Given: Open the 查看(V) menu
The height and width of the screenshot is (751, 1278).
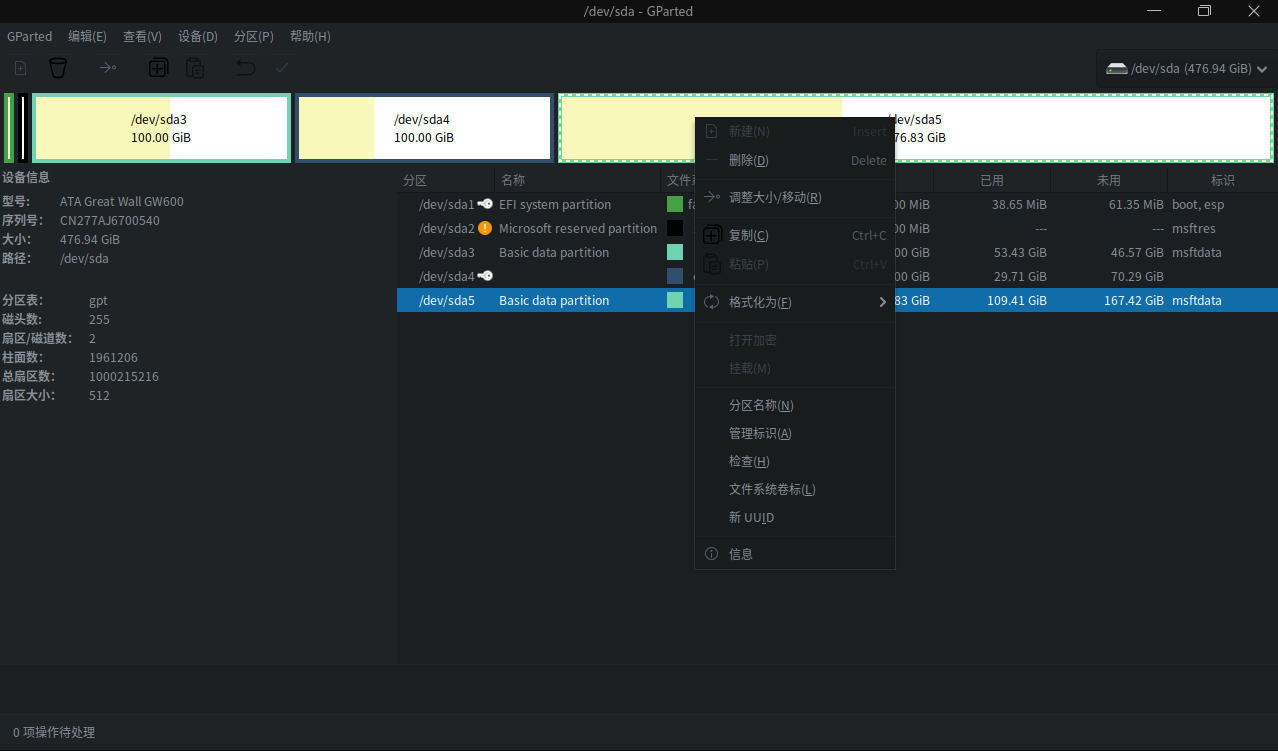Looking at the screenshot, I should (x=142, y=36).
